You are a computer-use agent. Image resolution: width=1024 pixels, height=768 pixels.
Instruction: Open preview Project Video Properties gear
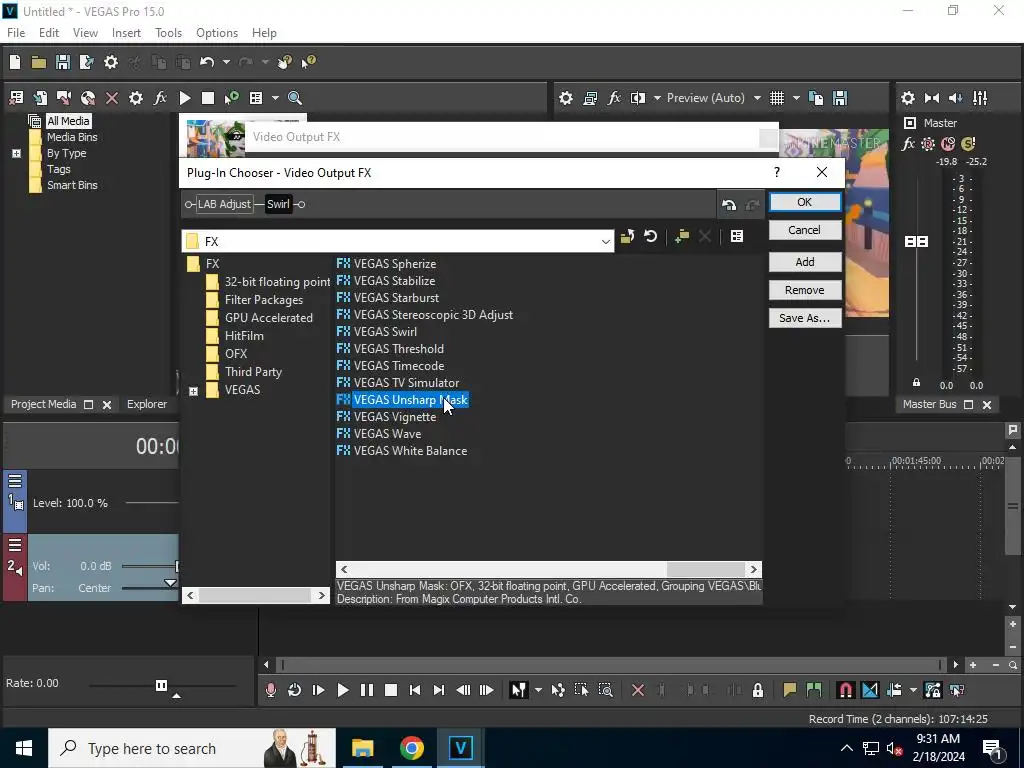566,98
